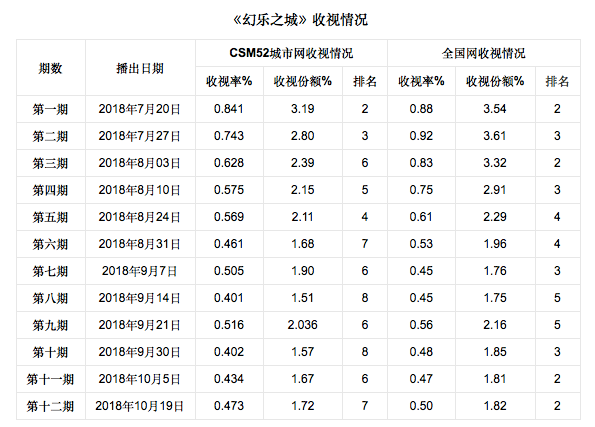Click the rating value 0.434
This screenshot has width=595, height=427.
[x=229, y=379]
